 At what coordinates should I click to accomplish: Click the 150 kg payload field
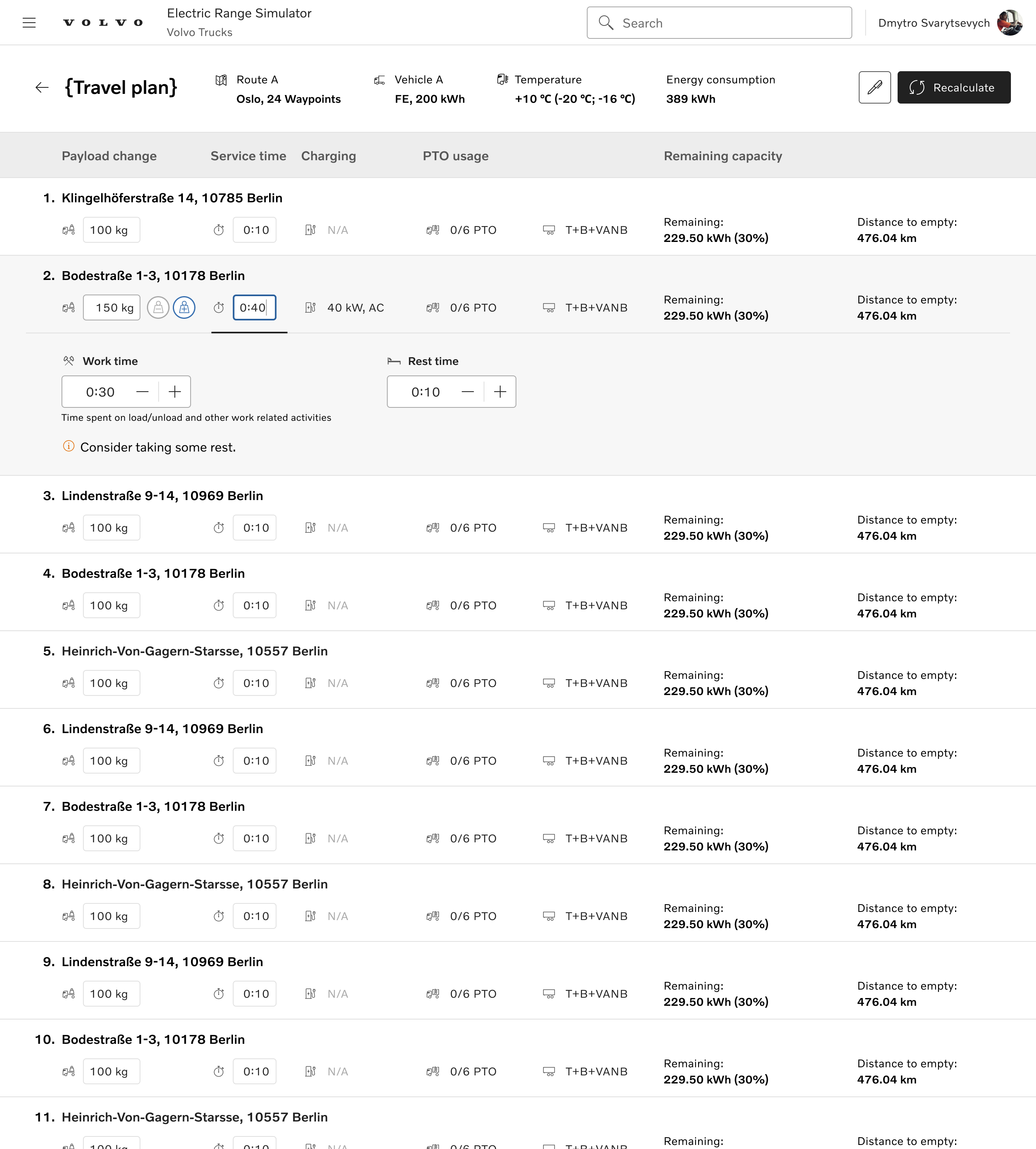pyautogui.click(x=112, y=308)
